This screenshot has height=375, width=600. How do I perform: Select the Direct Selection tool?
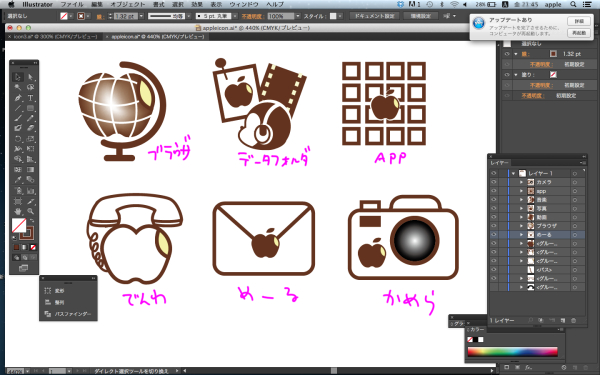[31, 77]
